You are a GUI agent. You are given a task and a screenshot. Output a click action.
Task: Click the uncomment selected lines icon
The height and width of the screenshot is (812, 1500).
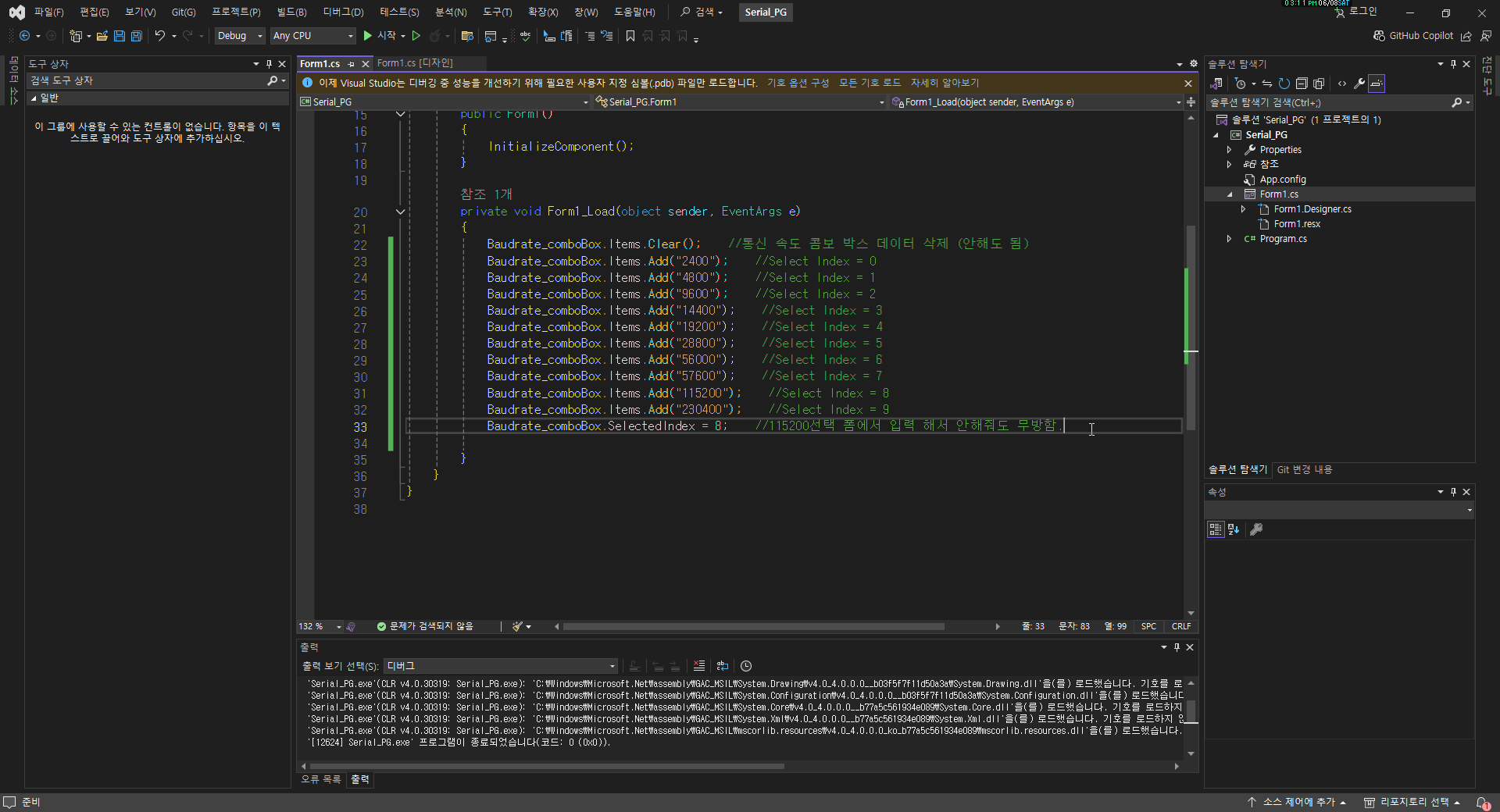(607, 36)
